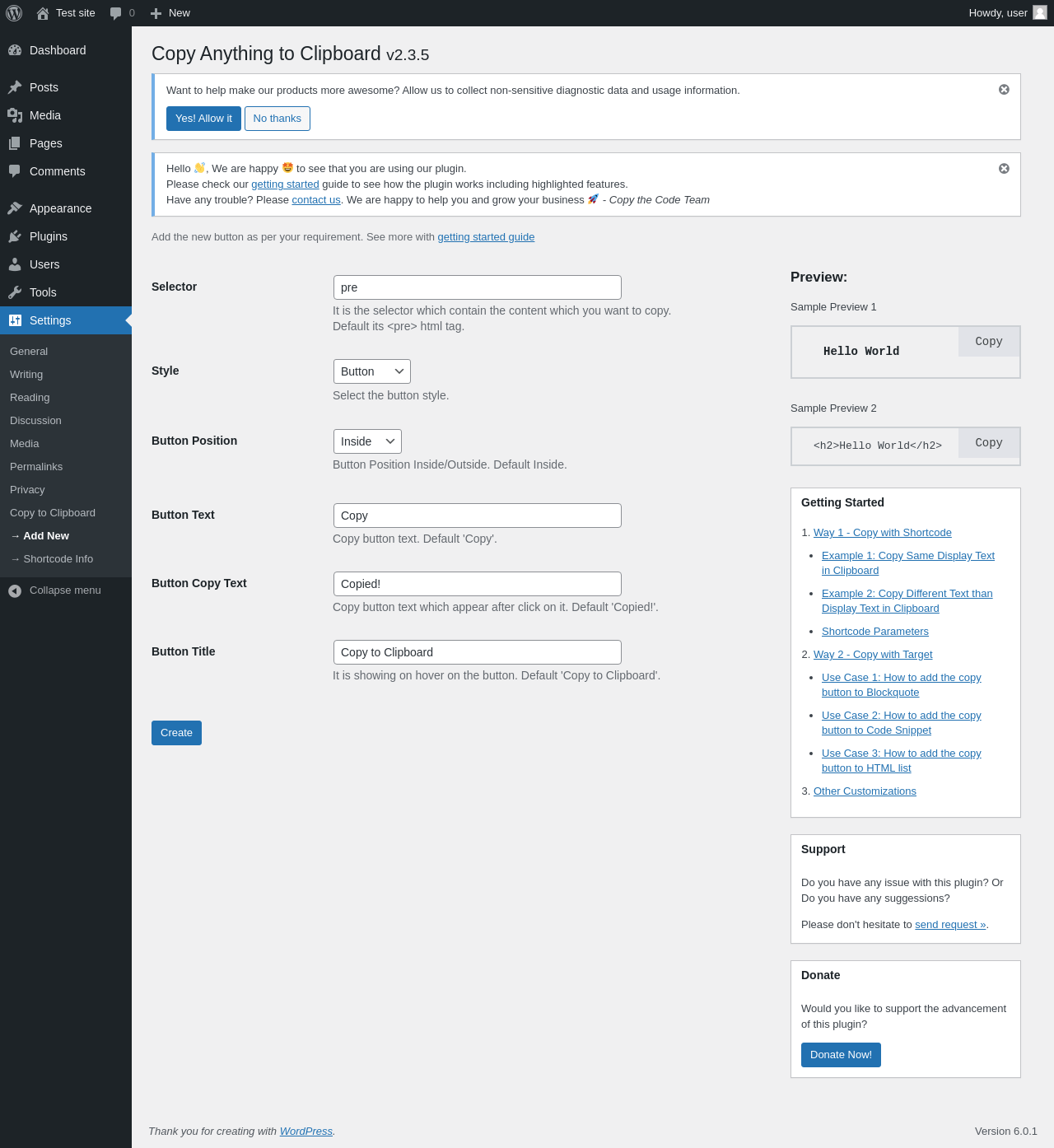Open the getting started guide link
Viewport: 1054px width, 1148px height.
pyautogui.click(x=486, y=237)
